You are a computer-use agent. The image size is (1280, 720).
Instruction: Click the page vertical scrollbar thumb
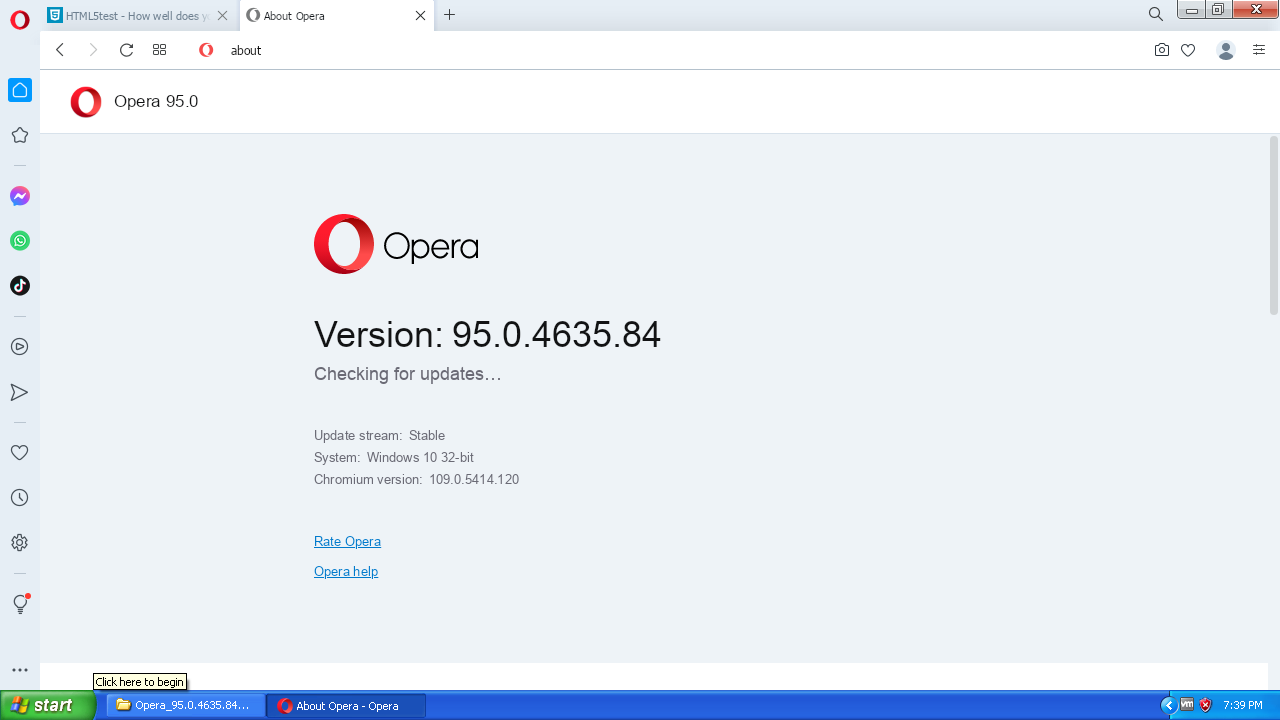(x=1273, y=226)
